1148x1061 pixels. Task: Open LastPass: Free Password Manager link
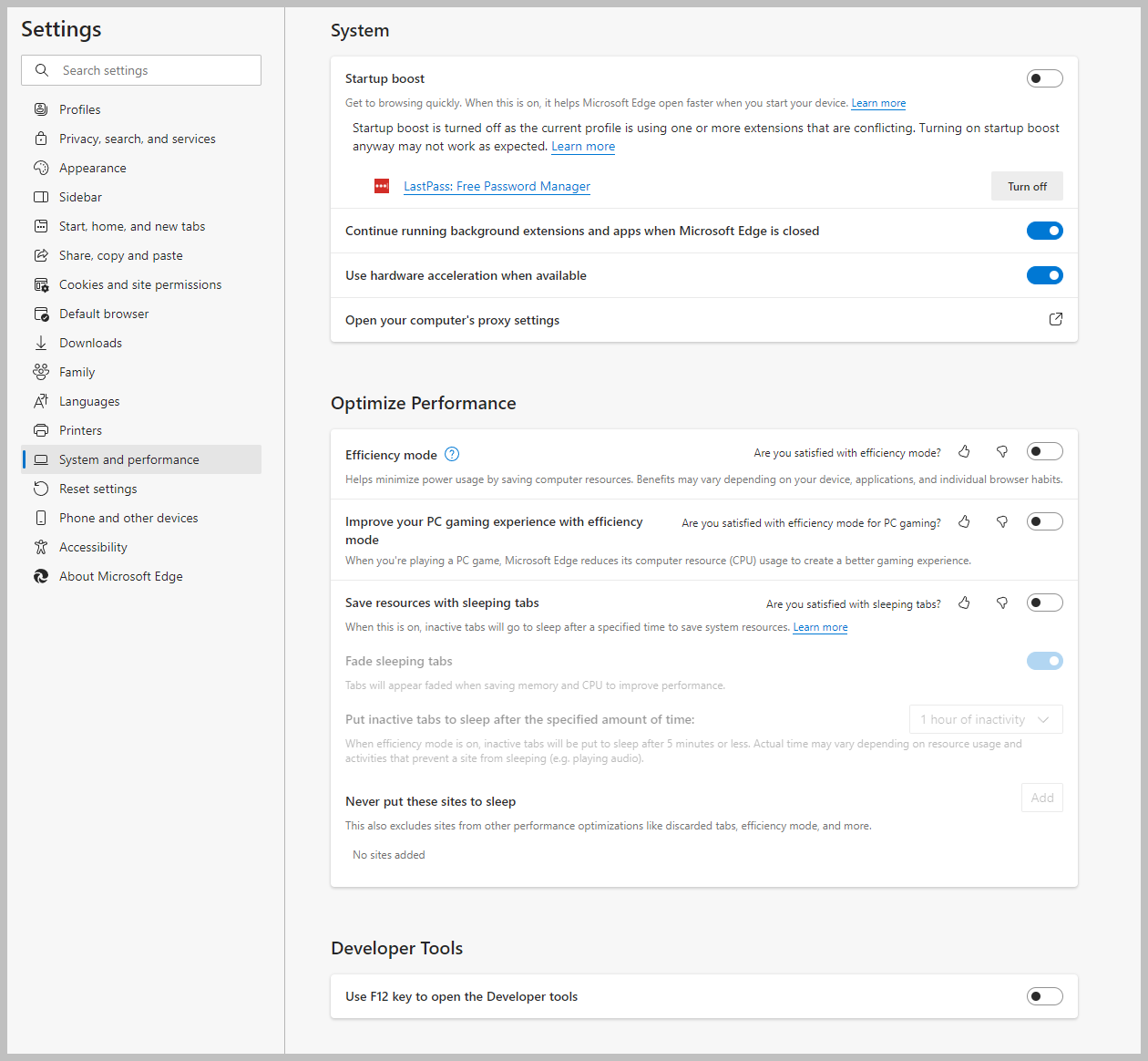[x=497, y=186]
